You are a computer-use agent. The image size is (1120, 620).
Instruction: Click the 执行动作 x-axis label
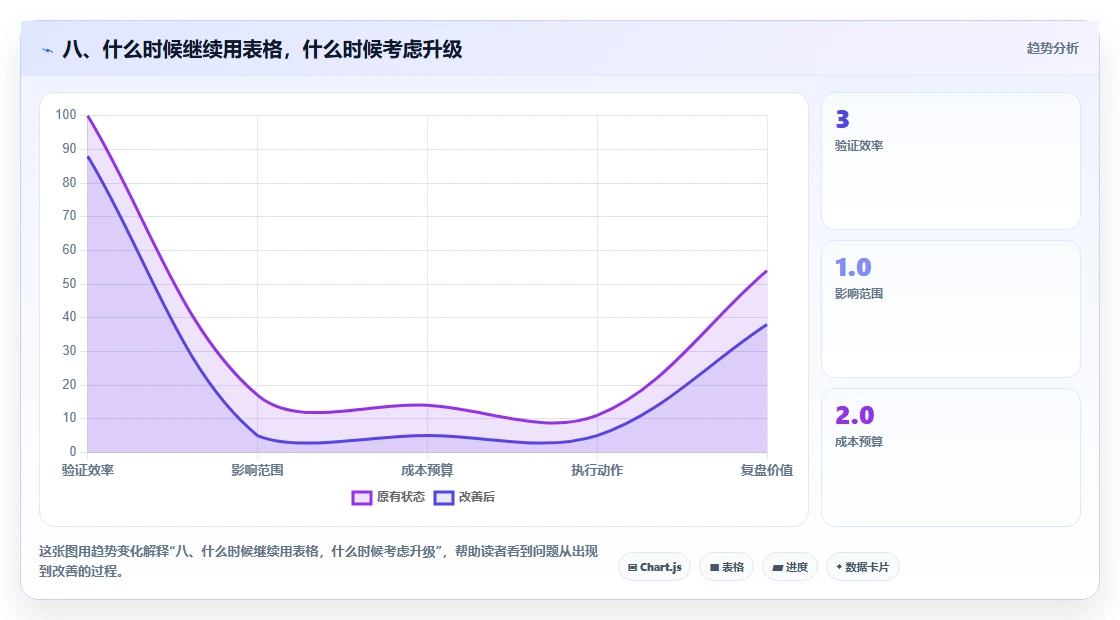(597, 470)
